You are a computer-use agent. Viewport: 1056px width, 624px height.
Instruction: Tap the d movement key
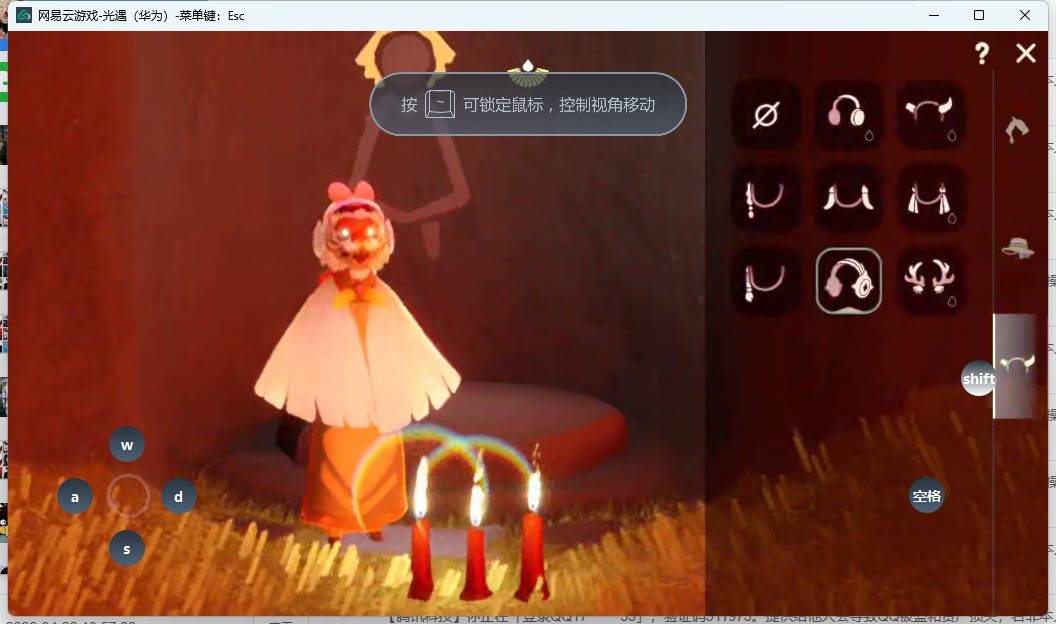click(x=178, y=497)
